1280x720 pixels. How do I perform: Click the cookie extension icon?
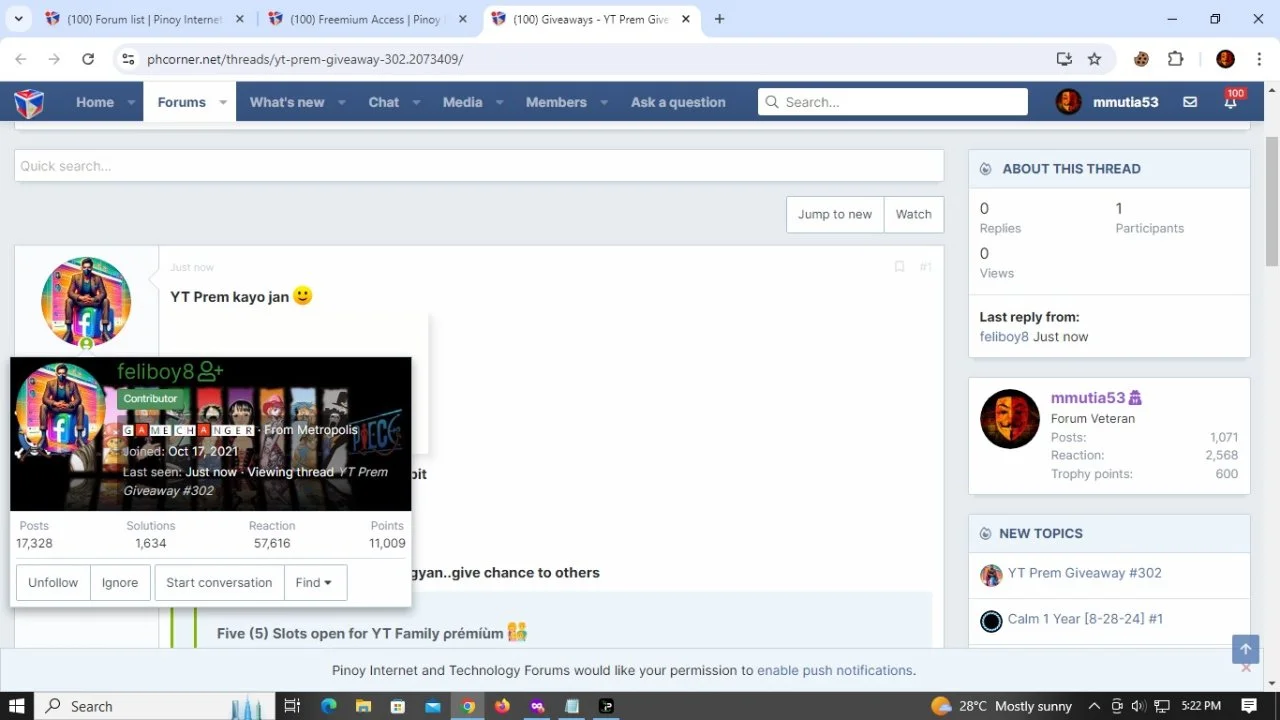1141,59
